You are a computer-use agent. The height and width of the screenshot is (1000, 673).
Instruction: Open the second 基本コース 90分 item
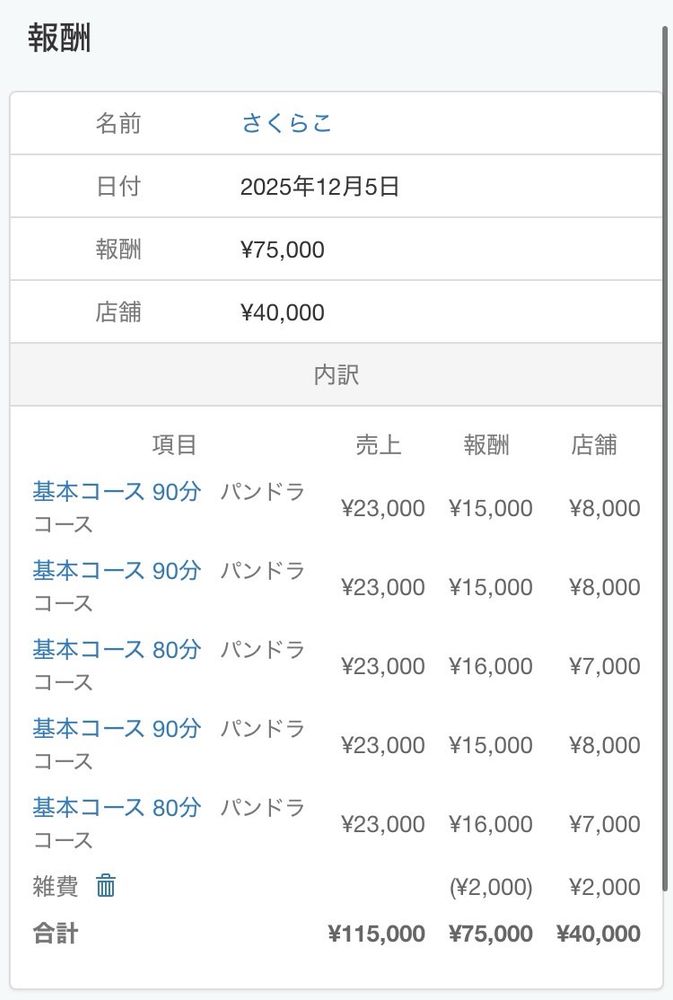(117, 571)
